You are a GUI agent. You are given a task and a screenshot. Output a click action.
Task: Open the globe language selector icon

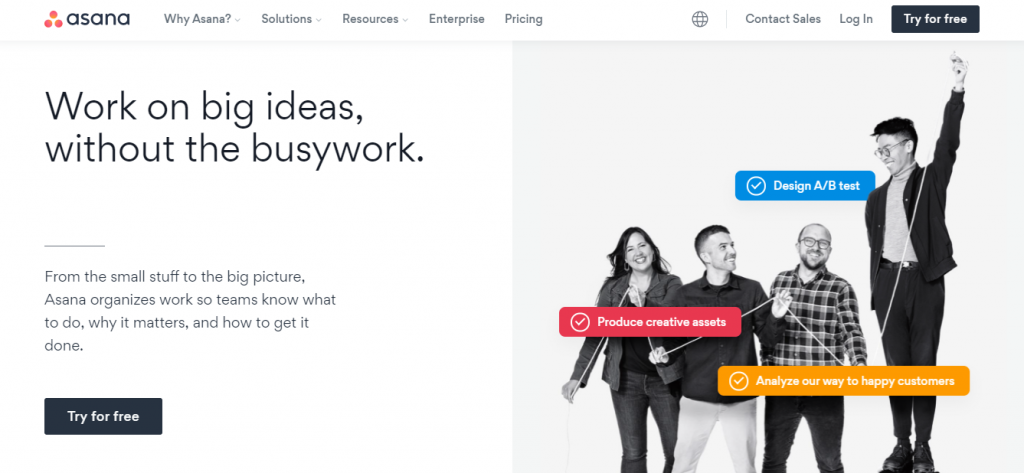coord(699,19)
